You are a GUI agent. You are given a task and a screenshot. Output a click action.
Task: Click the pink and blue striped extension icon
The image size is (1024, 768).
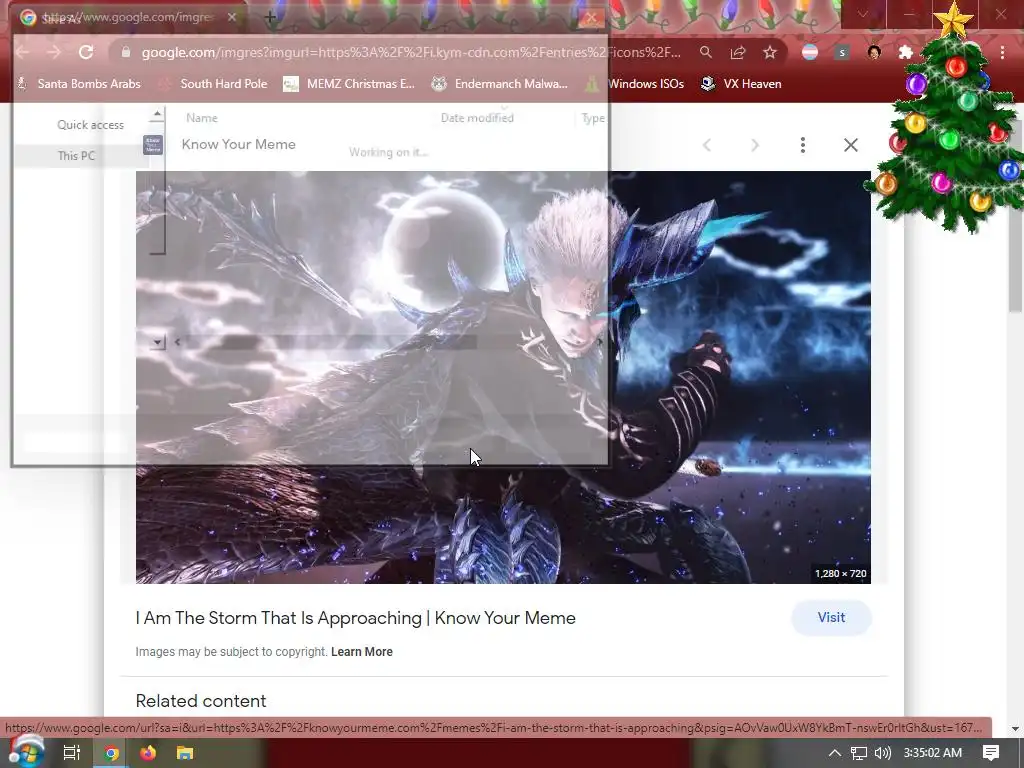coord(810,52)
